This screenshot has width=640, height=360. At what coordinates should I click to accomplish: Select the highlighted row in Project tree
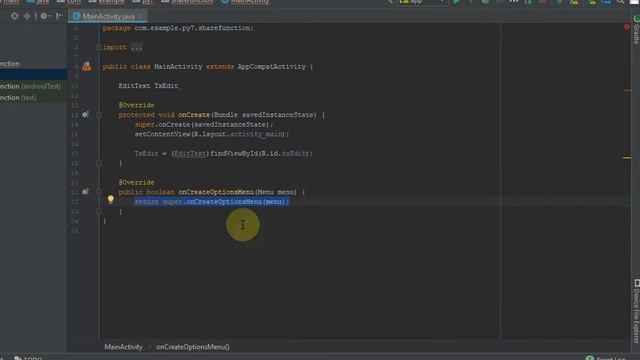(33, 74)
